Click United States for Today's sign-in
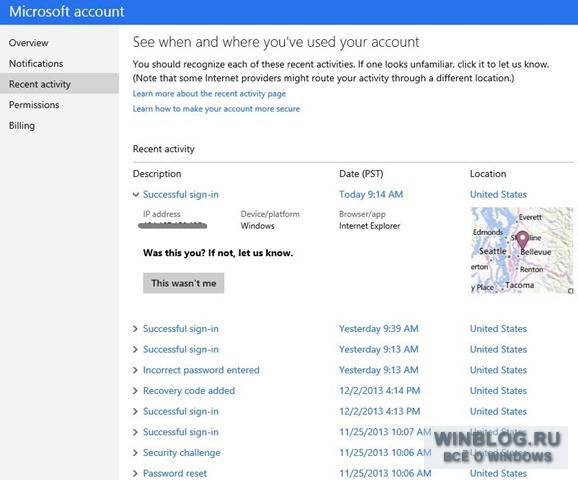This screenshot has width=578, height=480. tap(498, 194)
